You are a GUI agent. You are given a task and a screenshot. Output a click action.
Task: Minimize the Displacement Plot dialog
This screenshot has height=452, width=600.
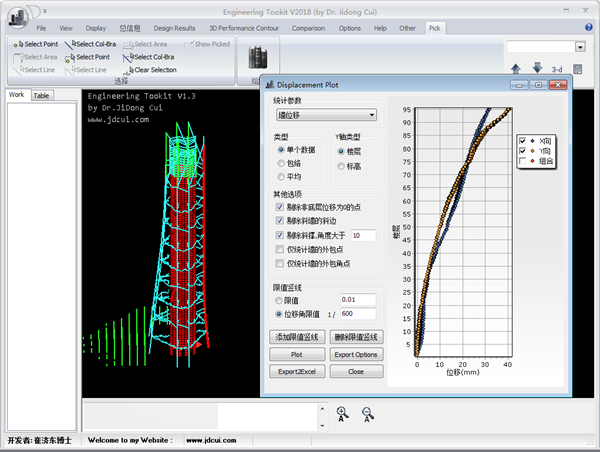pos(519,85)
